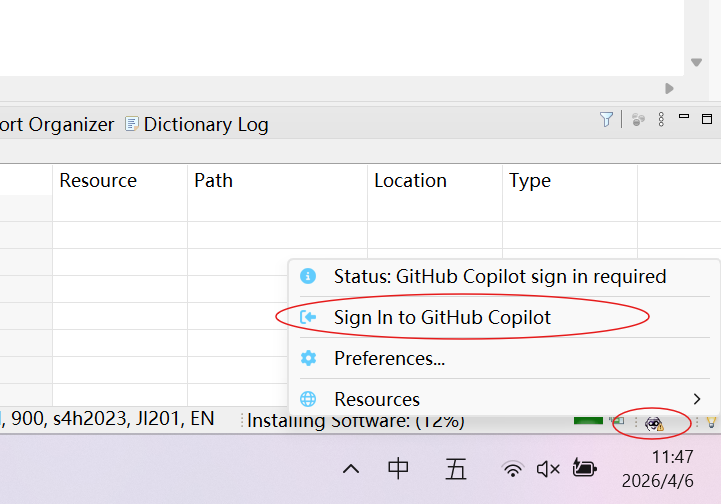Open the progress view icon beside progress bar
The height and width of the screenshot is (504, 721).
[619, 421]
